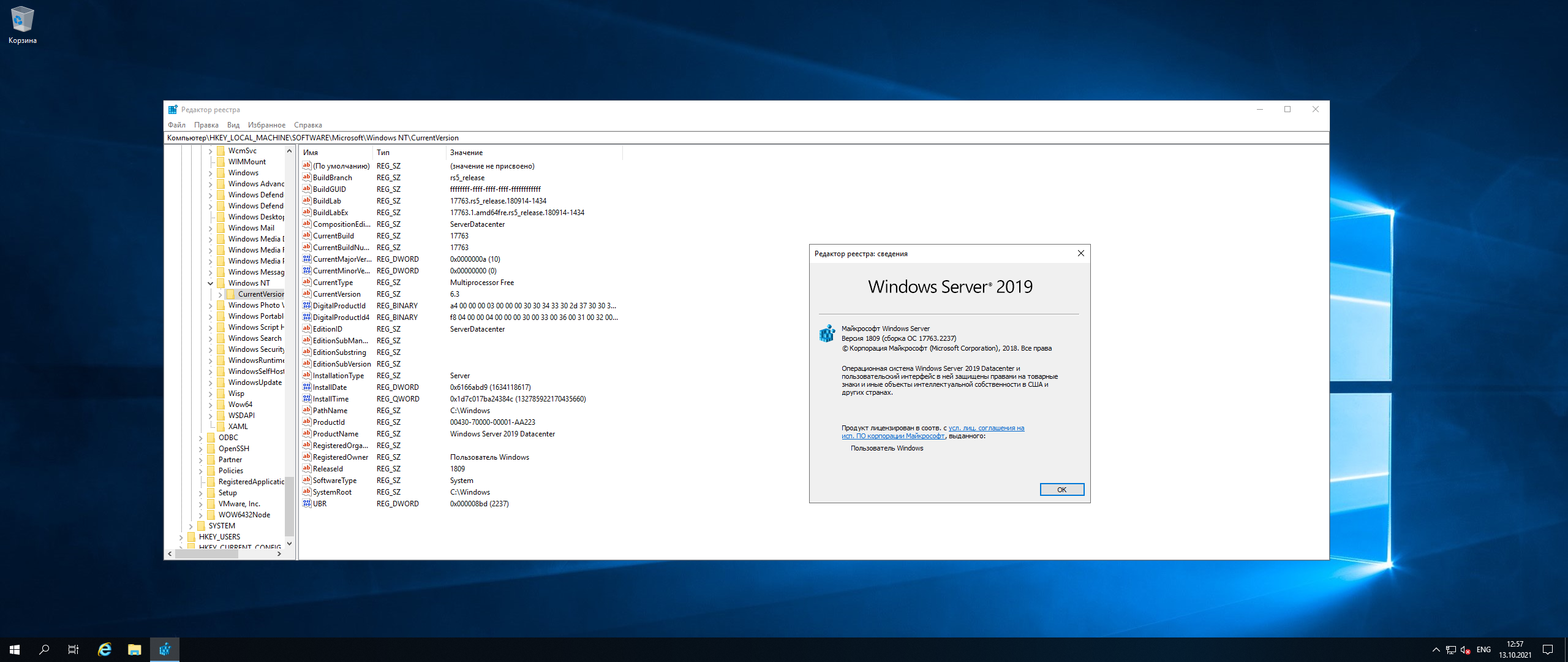Click the tree vertical scrollbar down arrow
This screenshot has width=1568, height=662.
[x=290, y=544]
